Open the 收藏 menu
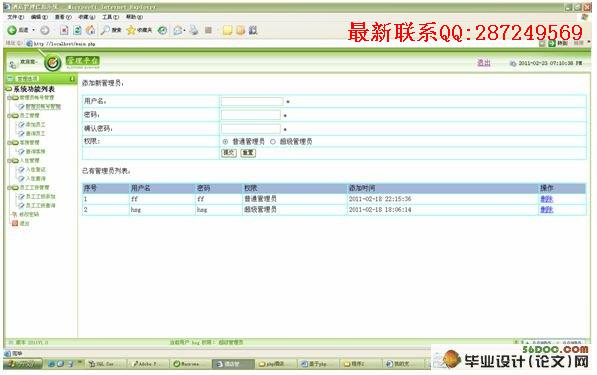The width and height of the screenshot is (597, 375). click(86, 17)
